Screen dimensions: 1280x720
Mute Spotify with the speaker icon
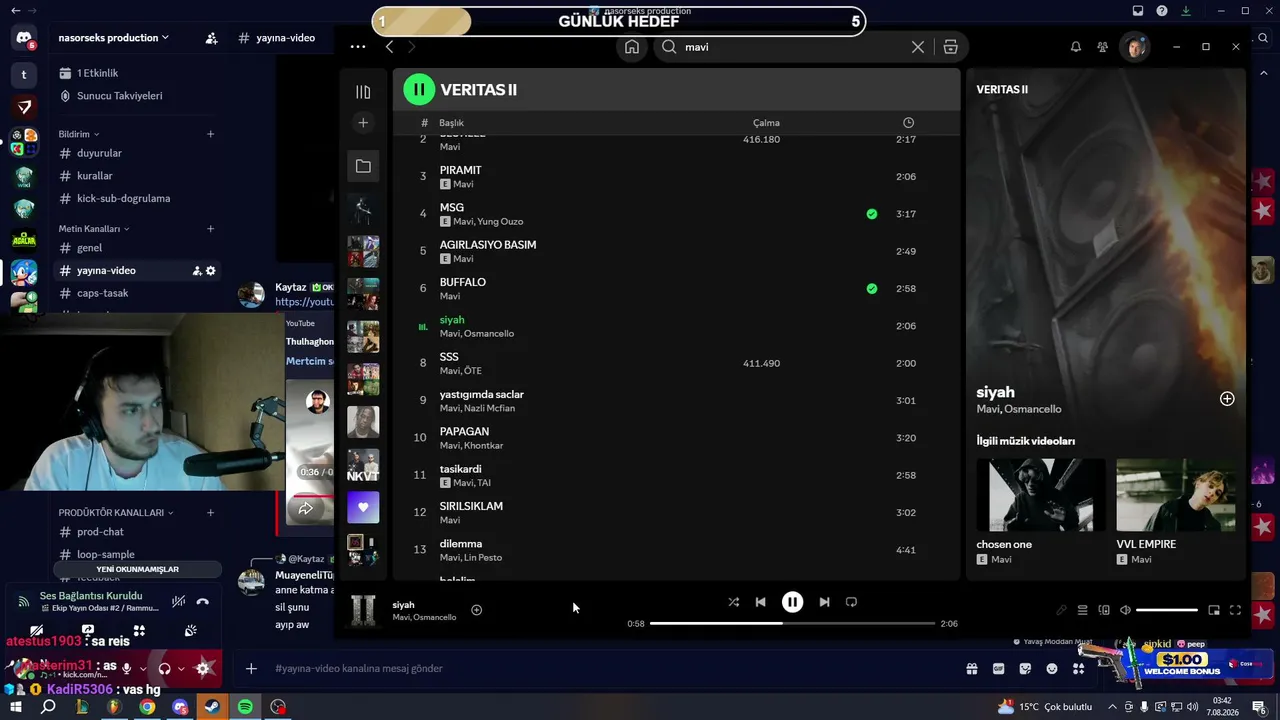1125,610
